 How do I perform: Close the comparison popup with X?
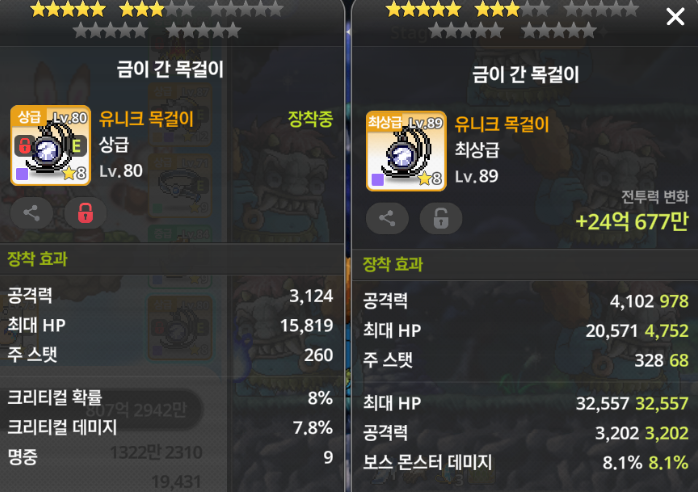(x=675, y=17)
